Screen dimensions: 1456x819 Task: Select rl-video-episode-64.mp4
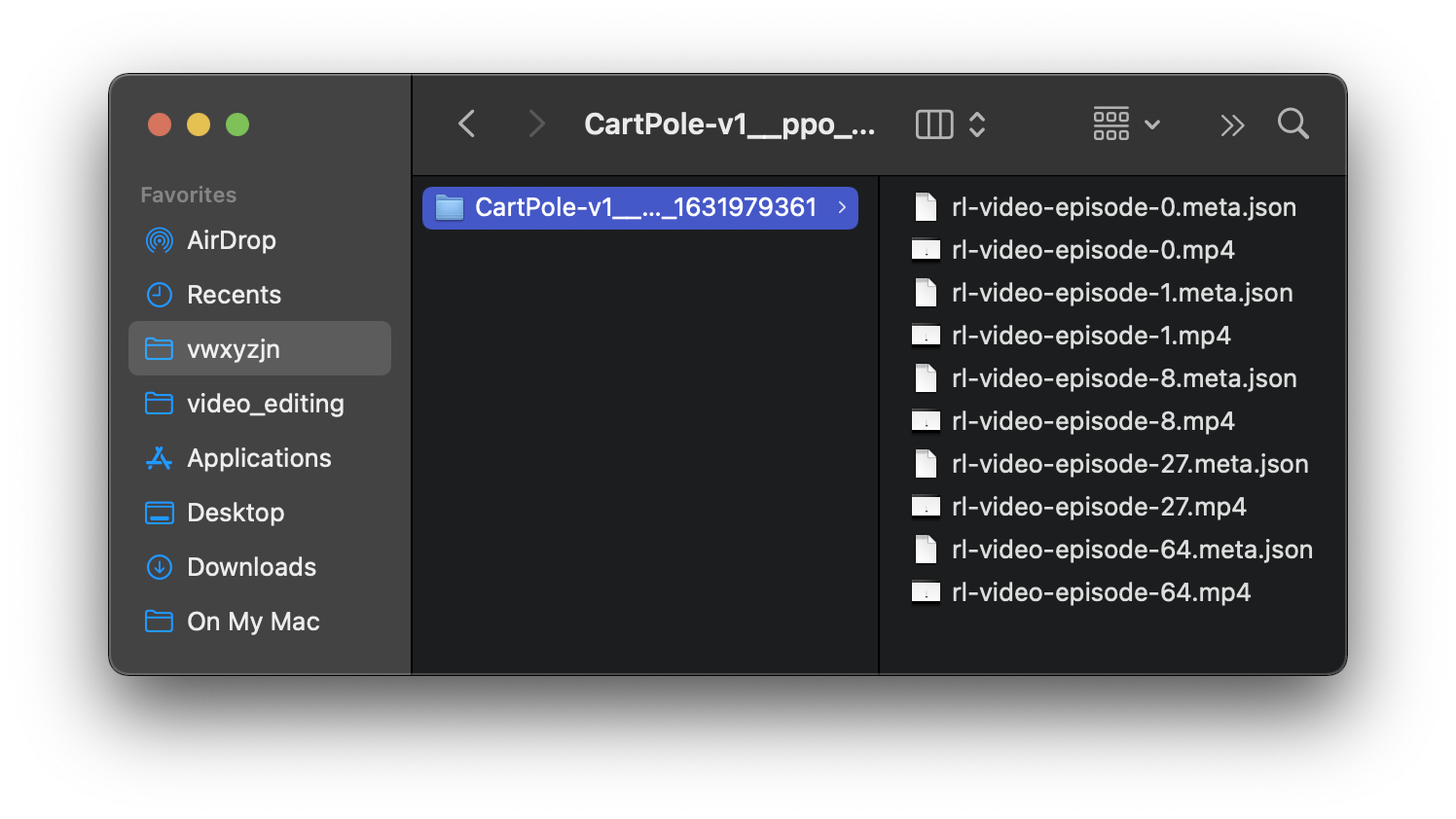(1112, 592)
